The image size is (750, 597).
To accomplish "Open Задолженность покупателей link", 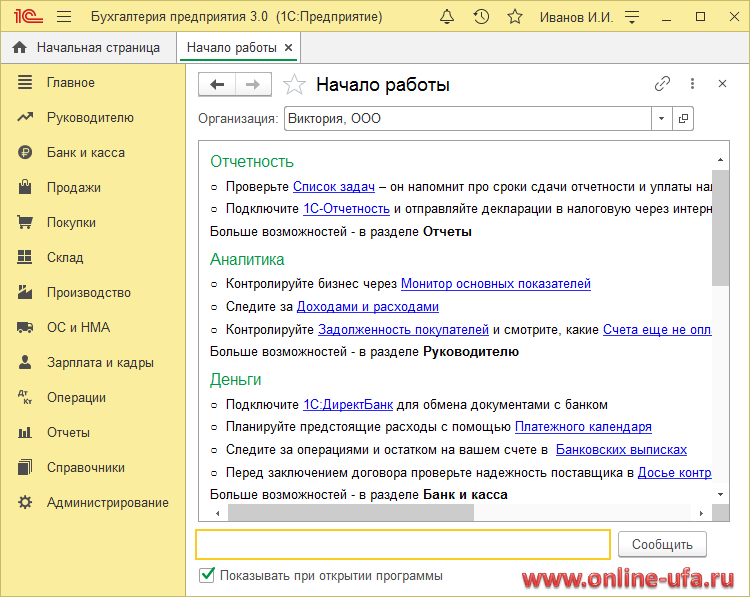I will point(403,329).
